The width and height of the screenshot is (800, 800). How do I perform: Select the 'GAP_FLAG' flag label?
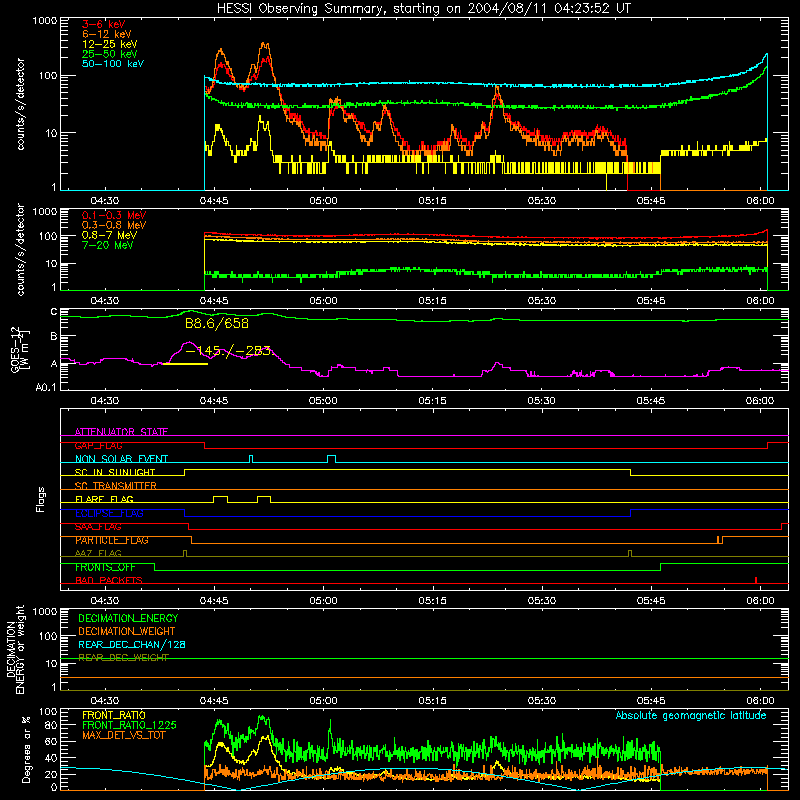(x=99, y=445)
